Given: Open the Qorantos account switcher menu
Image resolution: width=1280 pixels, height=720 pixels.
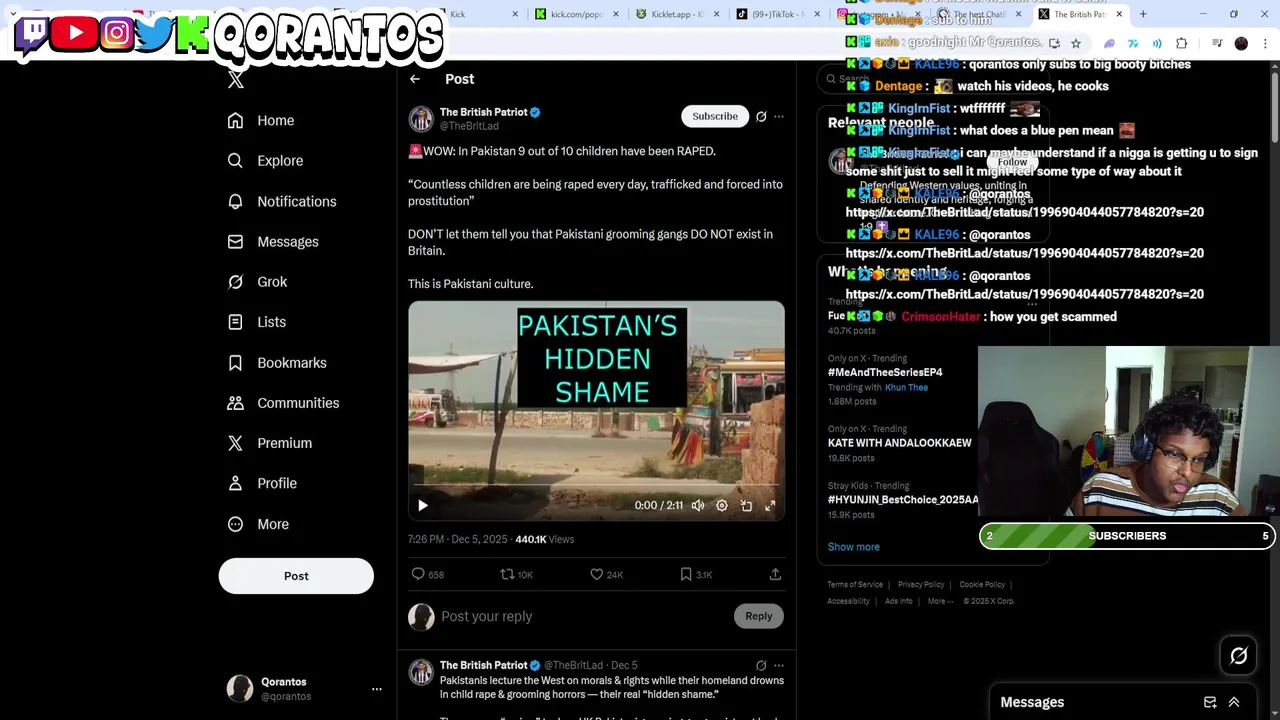Looking at the screenshot, I should 304,689.
